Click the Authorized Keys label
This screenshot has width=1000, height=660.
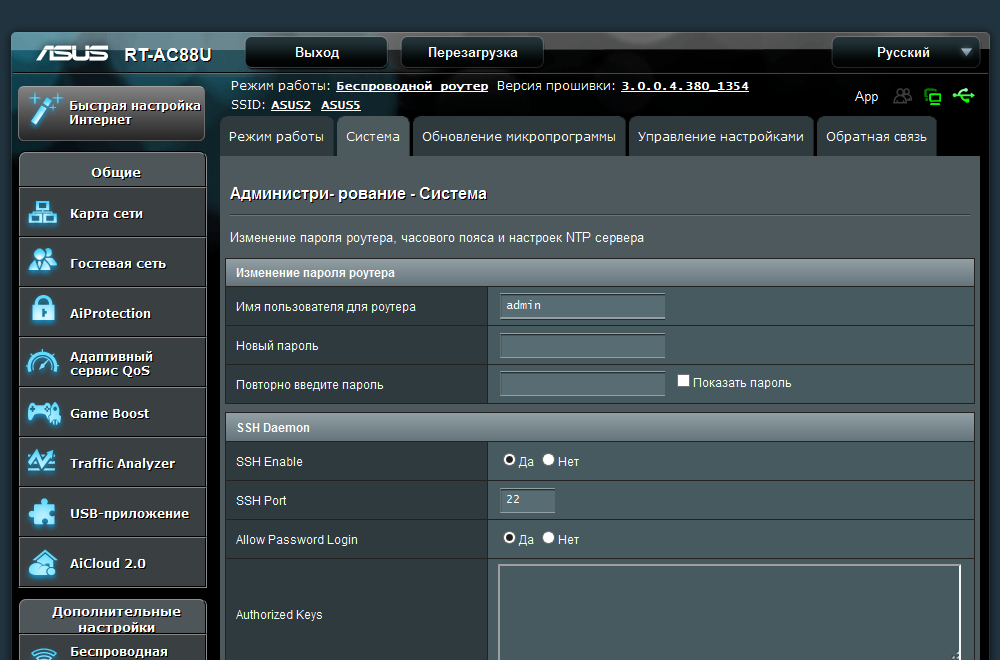click(x=279, y=615)
